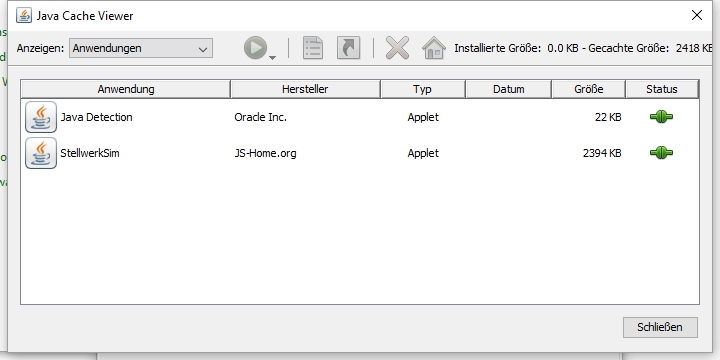Remove selected items with the X icon
Viewport: 720px width, 360px height.
point(397,48)
